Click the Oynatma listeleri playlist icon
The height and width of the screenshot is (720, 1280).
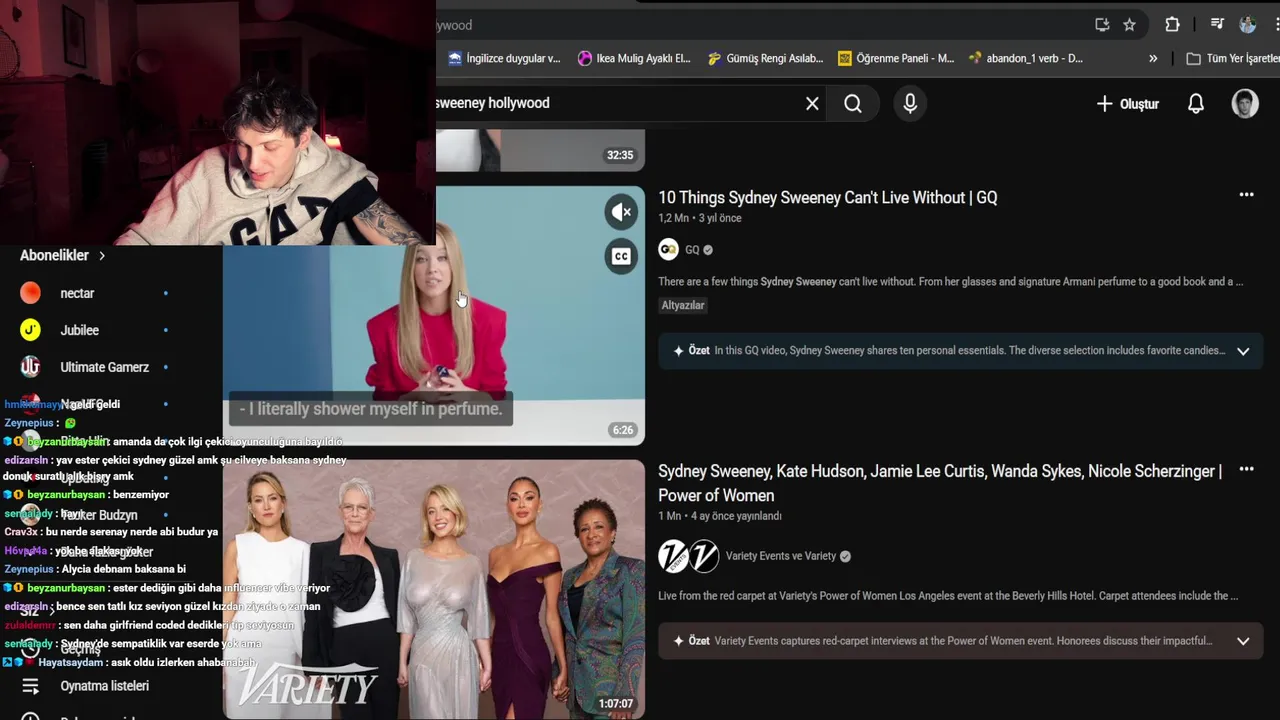point(31,686)
